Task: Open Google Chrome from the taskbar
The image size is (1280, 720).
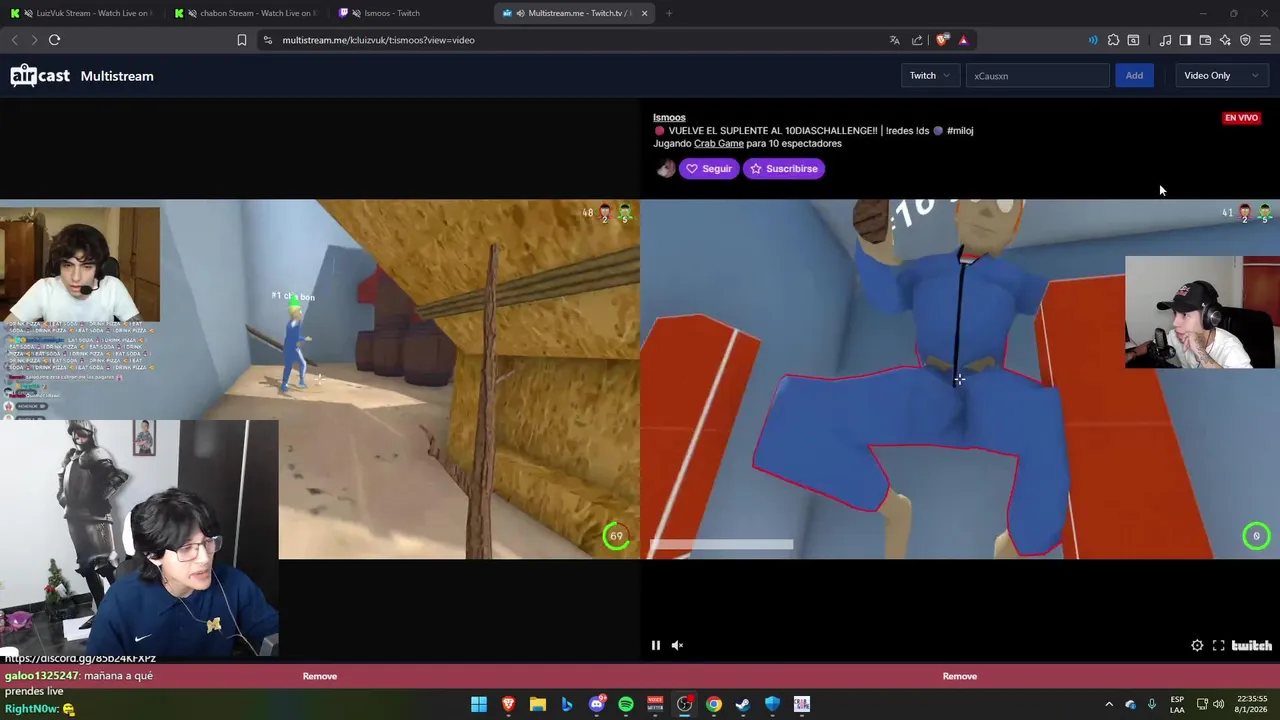Action: click(x=714, y=704)
